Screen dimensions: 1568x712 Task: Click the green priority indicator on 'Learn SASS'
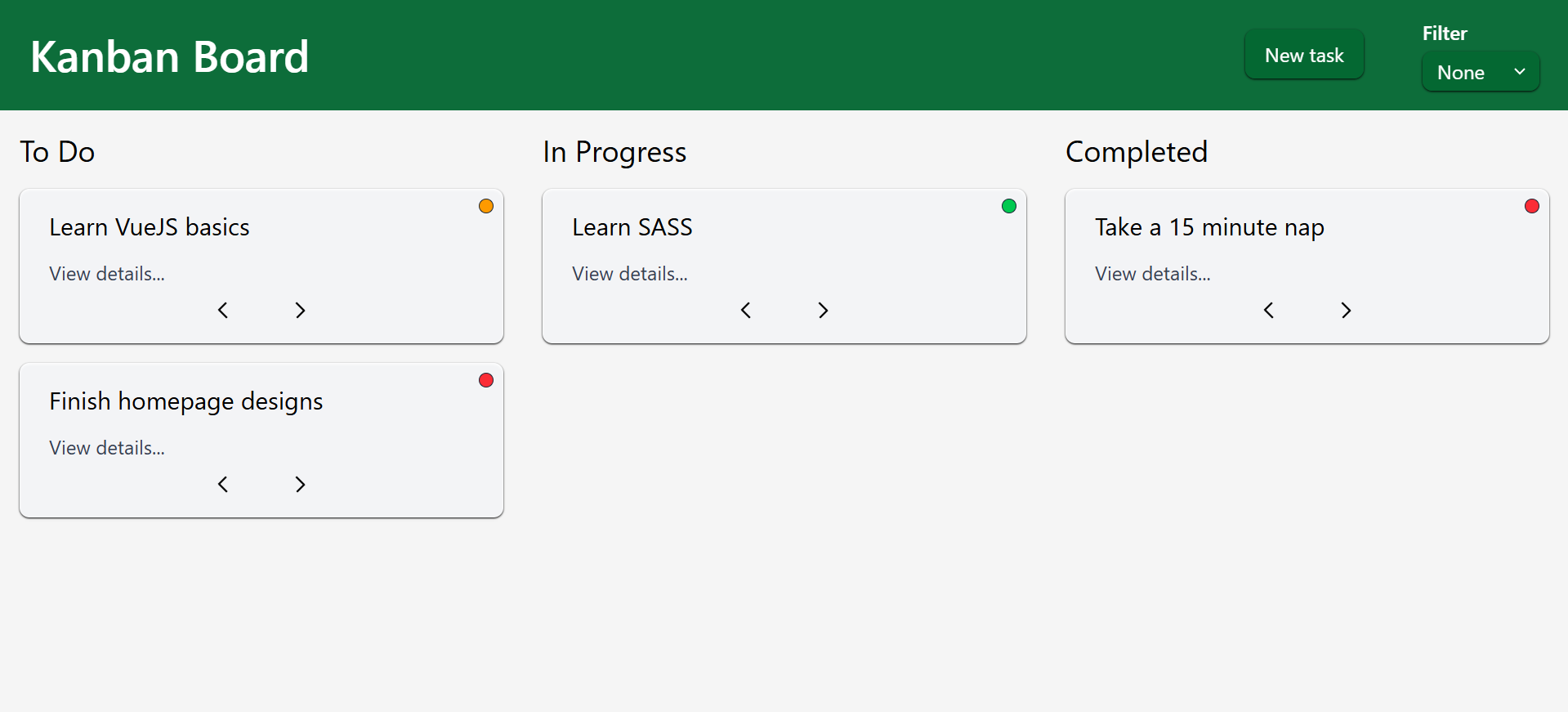tap(1008, 205)
